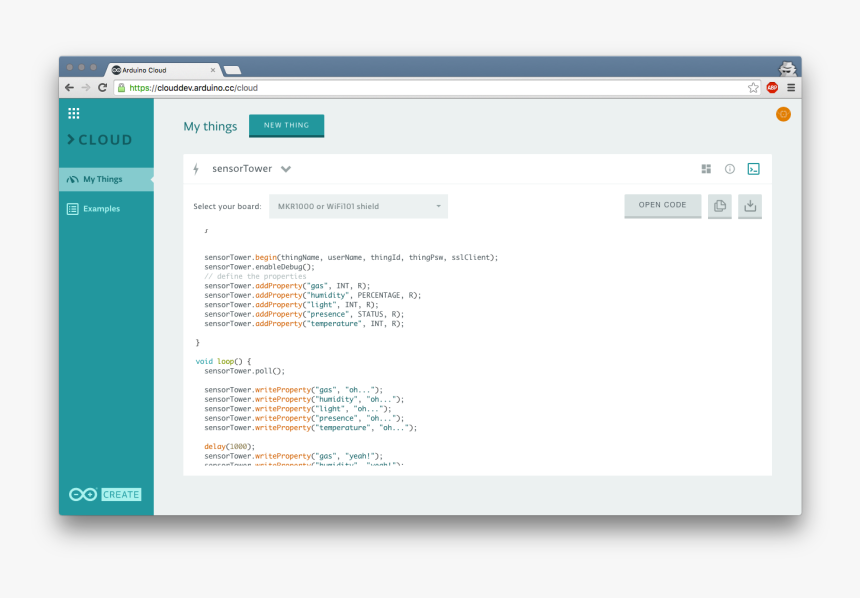The height and width of the screenshot is (598, 860).
Task: Close the Arduino Cloud tab
Action: 213,70
